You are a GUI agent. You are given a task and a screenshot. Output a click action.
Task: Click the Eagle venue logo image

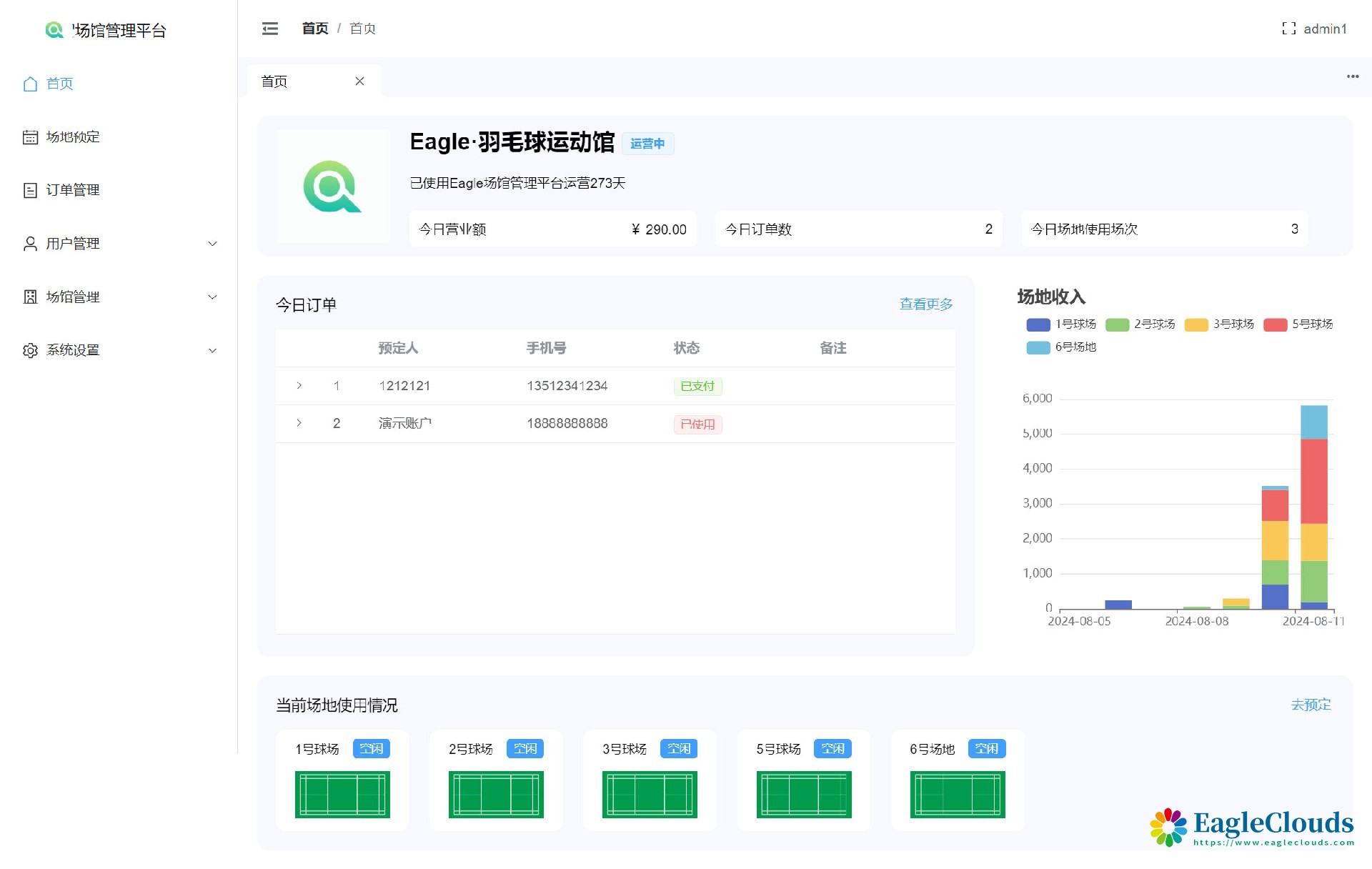[332, 187]
